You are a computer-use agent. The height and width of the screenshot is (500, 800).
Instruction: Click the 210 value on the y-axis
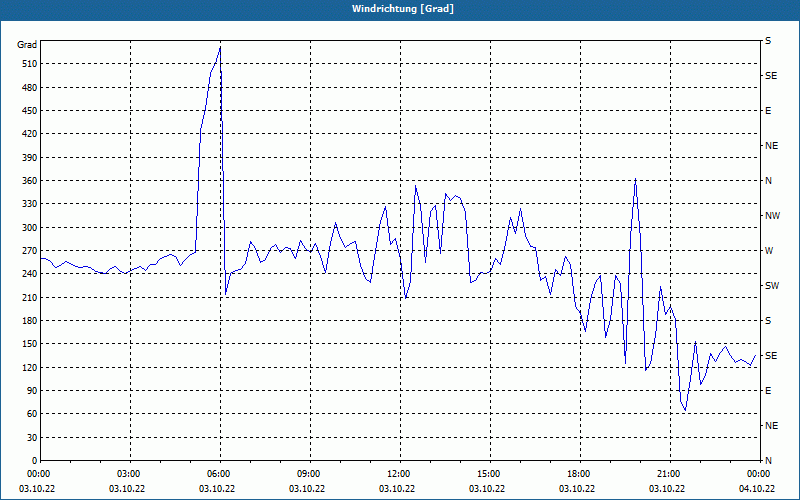pyautogui.click(x=30, y=297)
